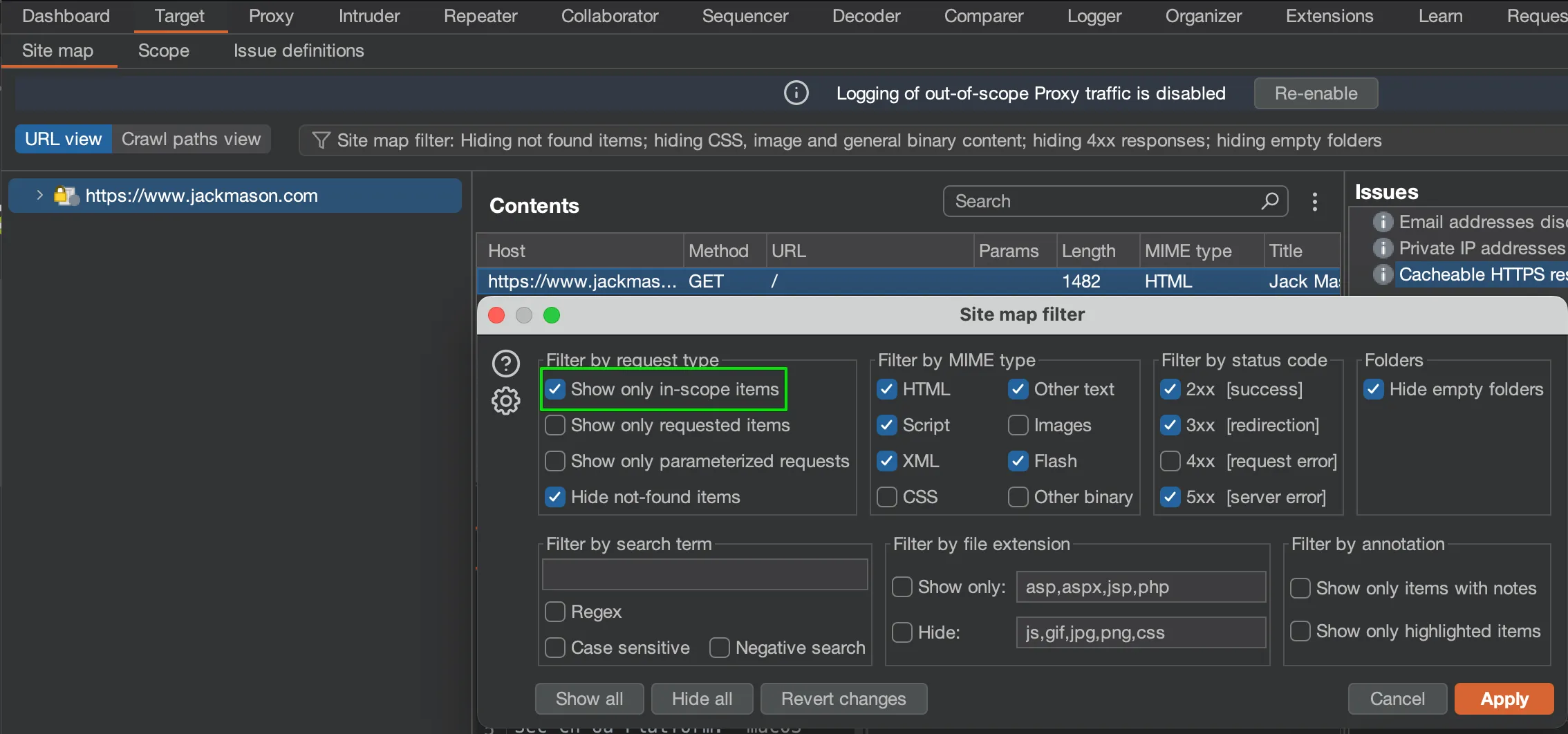Check the Other binary MIME type
The width and height of the screenshot is (1568, 734).
1018,497
